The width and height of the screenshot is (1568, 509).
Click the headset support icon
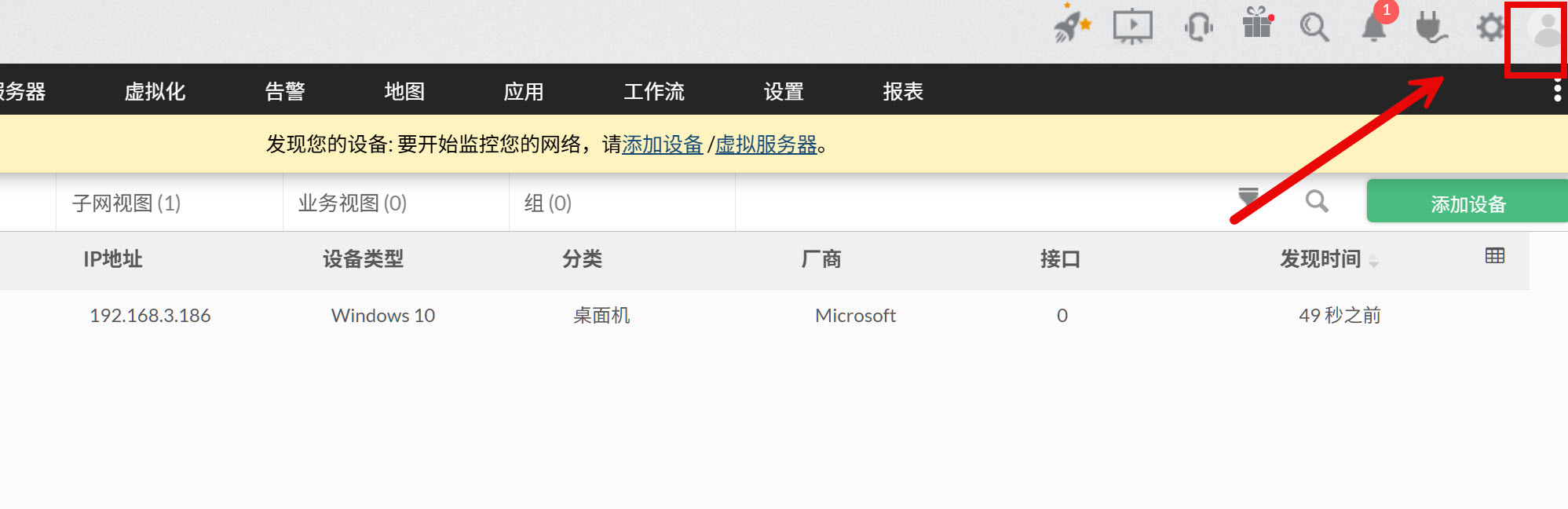(x=1198, y=27)
